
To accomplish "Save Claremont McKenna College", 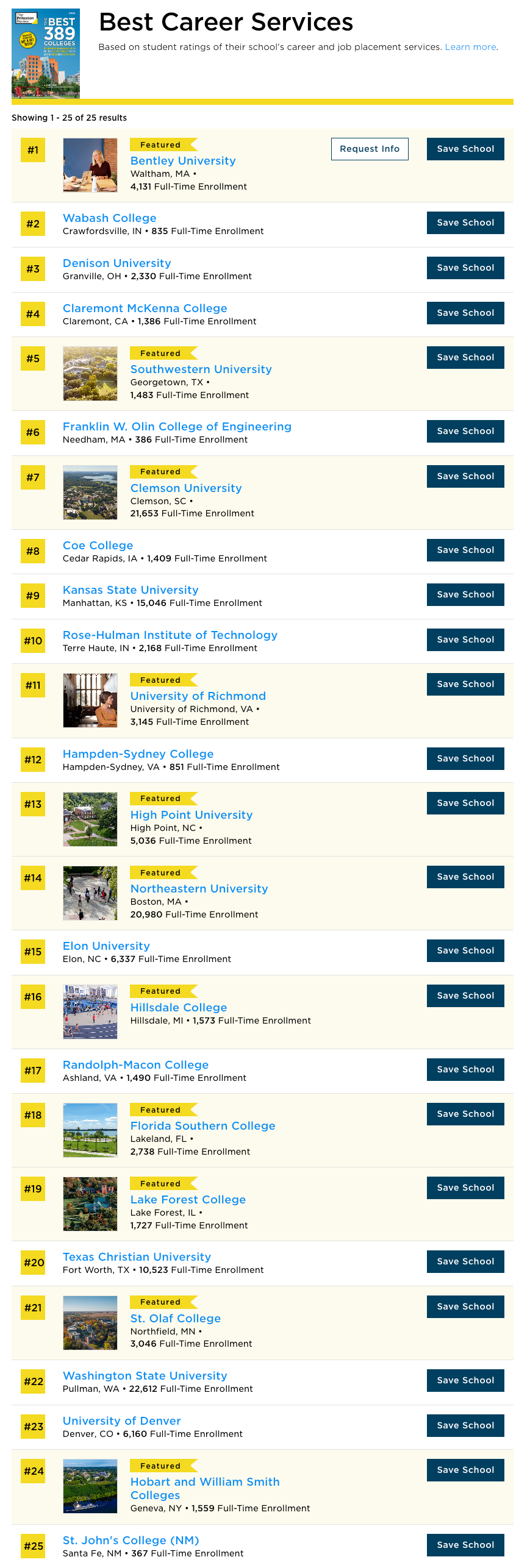I will 465,313.
